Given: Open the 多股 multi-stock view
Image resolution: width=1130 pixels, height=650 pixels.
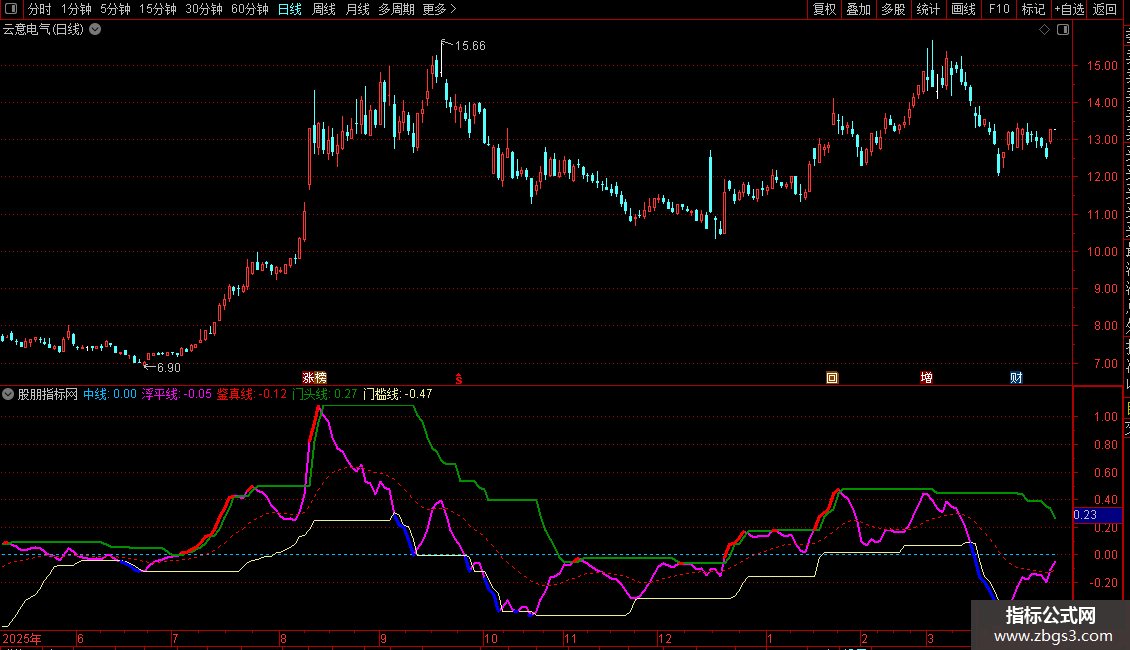Looking at the screenshot, I should coord(893,9).
